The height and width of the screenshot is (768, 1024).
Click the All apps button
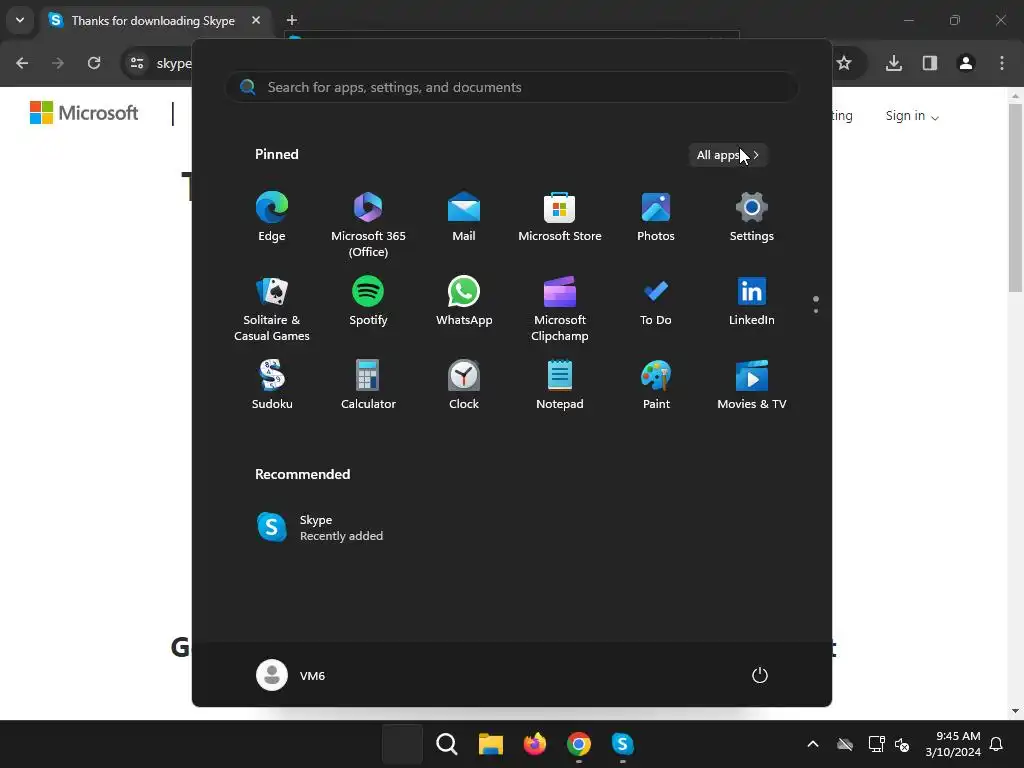point(728,155)
